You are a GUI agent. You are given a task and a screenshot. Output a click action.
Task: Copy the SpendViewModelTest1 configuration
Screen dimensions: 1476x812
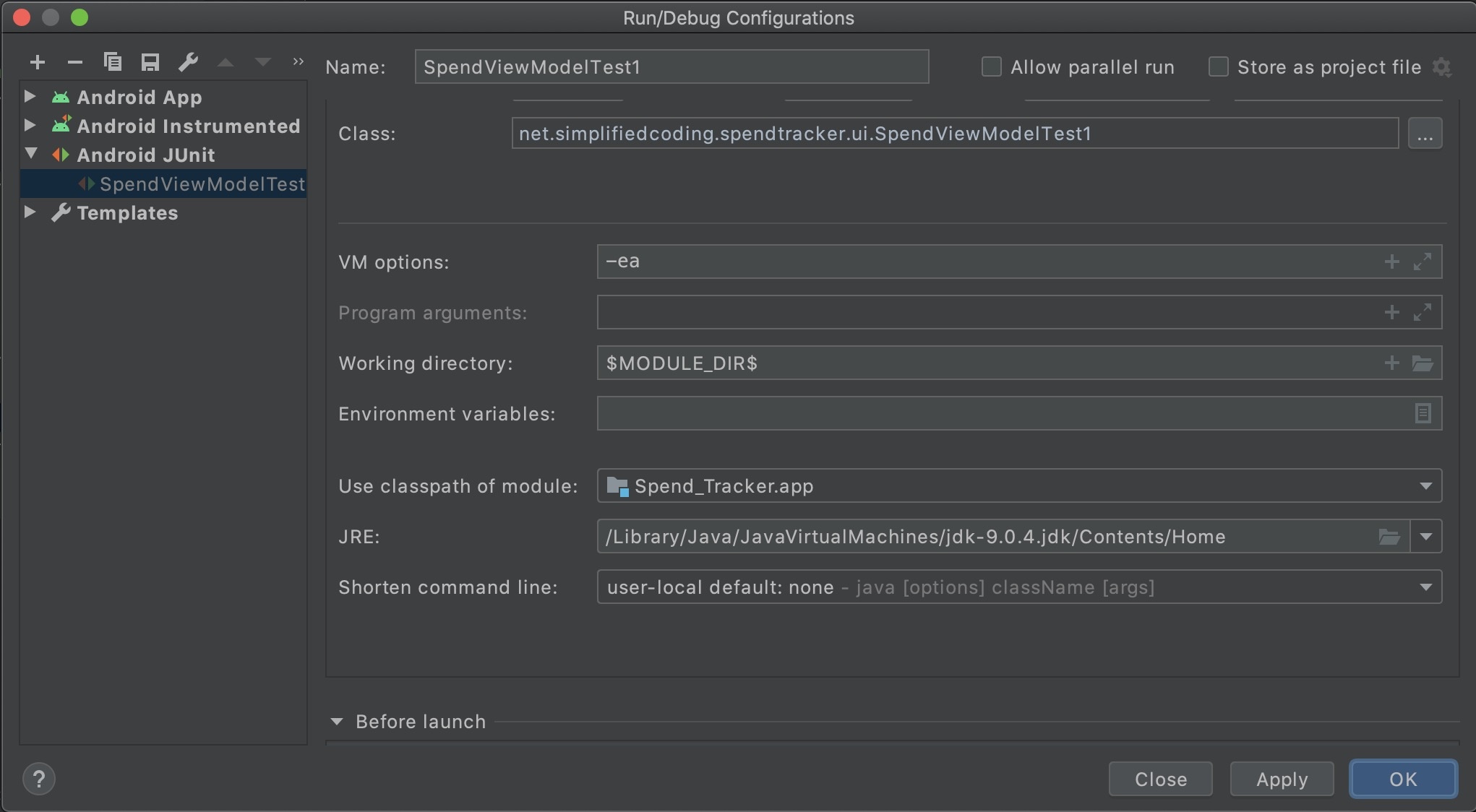[x=113, y=62]
